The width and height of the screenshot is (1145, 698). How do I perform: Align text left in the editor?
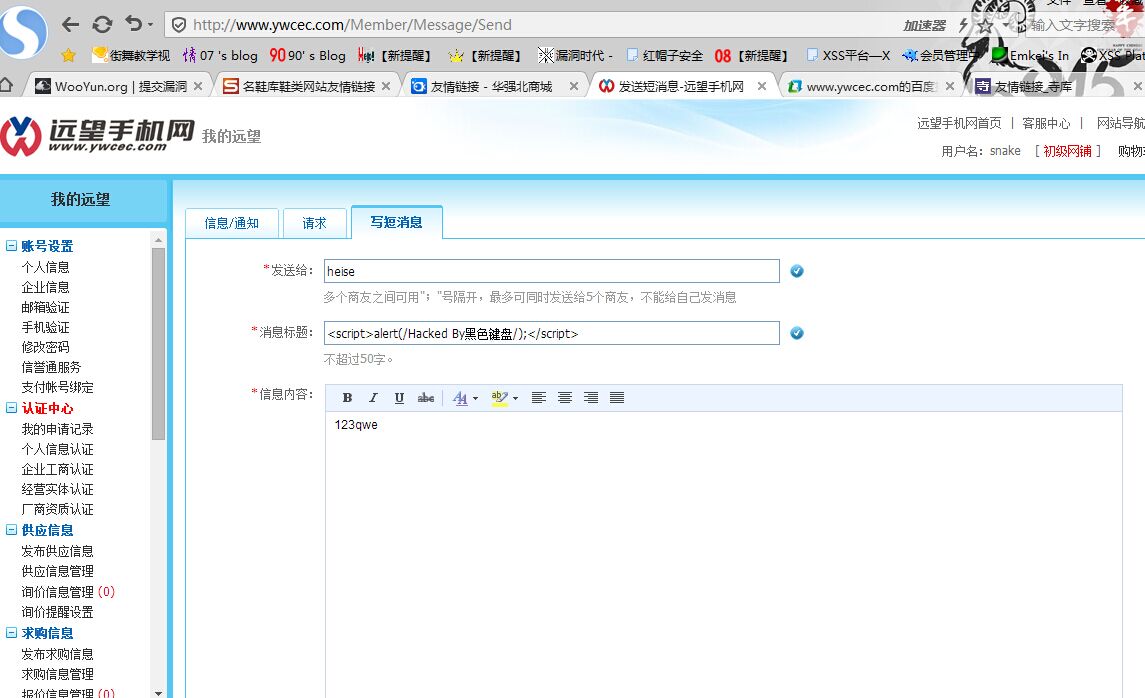[539, 398]
